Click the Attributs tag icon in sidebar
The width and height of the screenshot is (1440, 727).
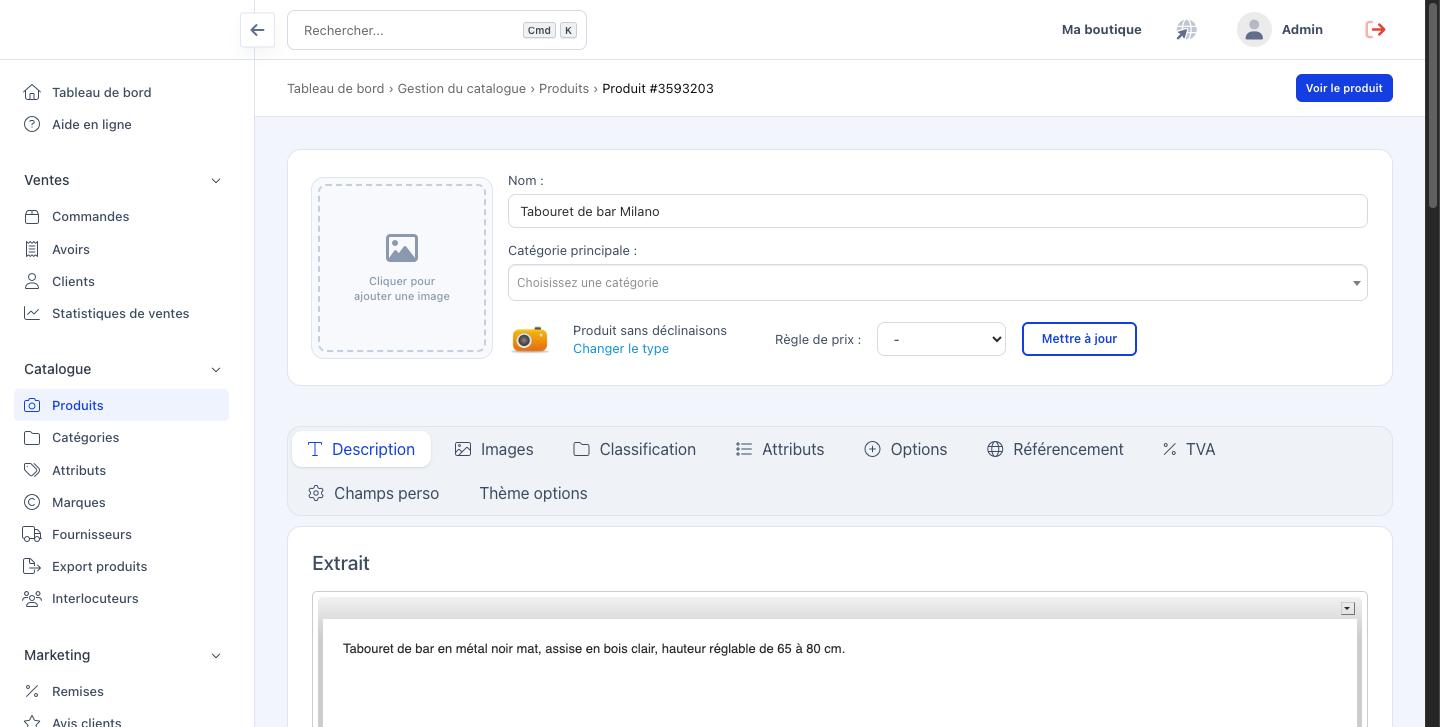[x=32, y=470]
